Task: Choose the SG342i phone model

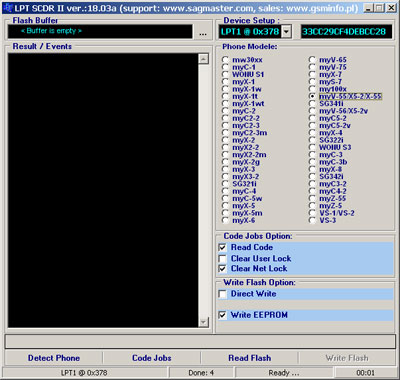Action: tap(312, 177)
